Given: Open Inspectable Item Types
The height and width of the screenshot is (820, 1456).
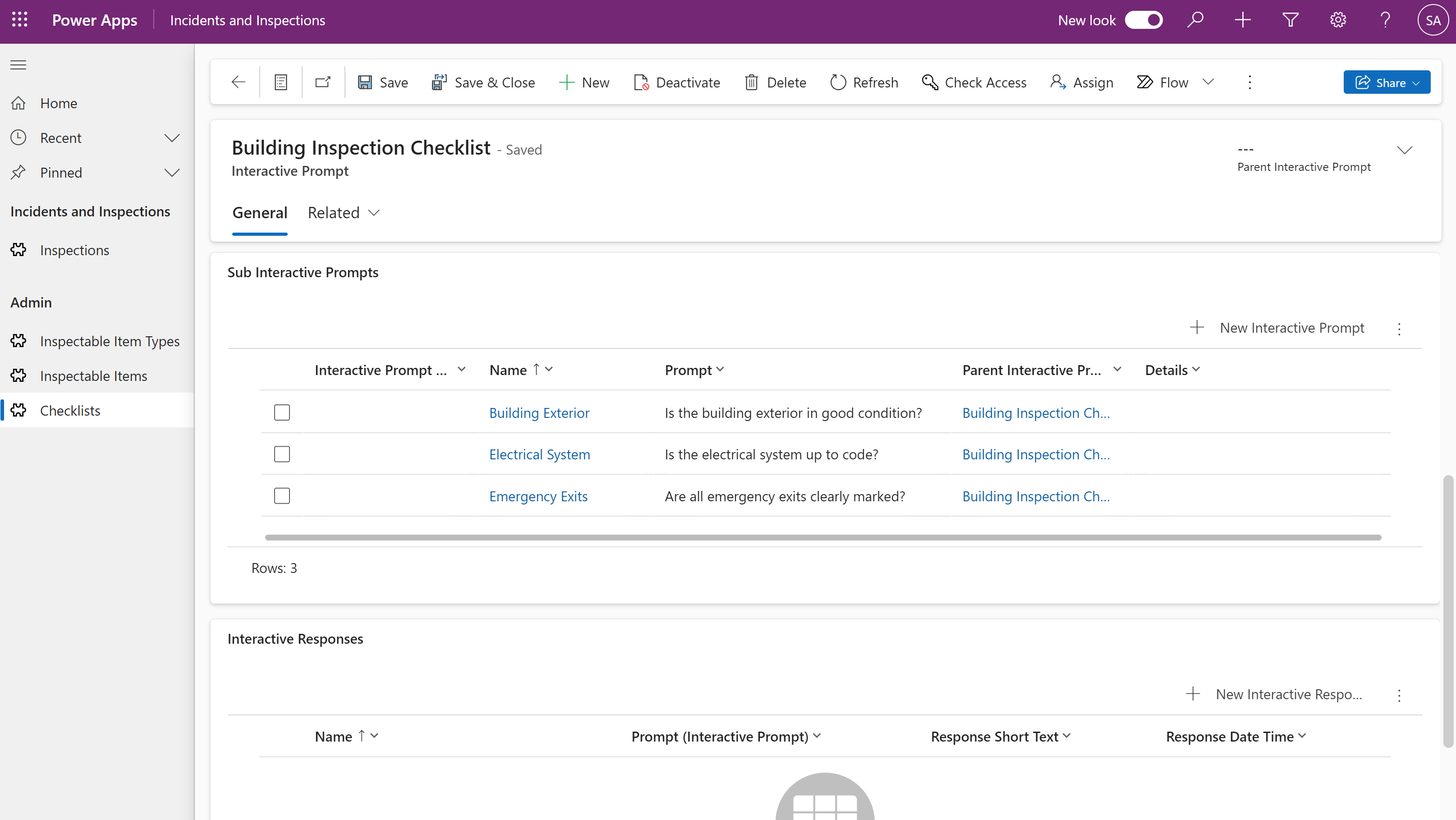Looking at the screenshot, I should coord(97,341).
